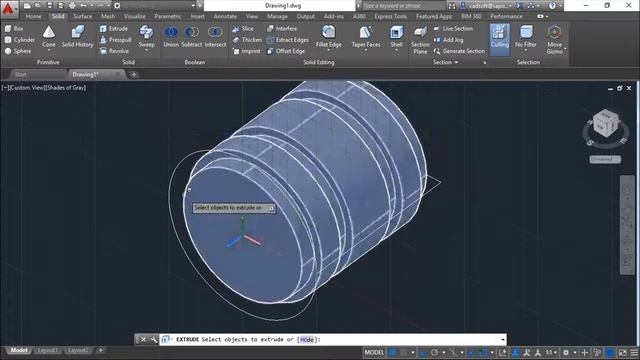
Task: Select the Thicken tool
Action: coord(247,40)
